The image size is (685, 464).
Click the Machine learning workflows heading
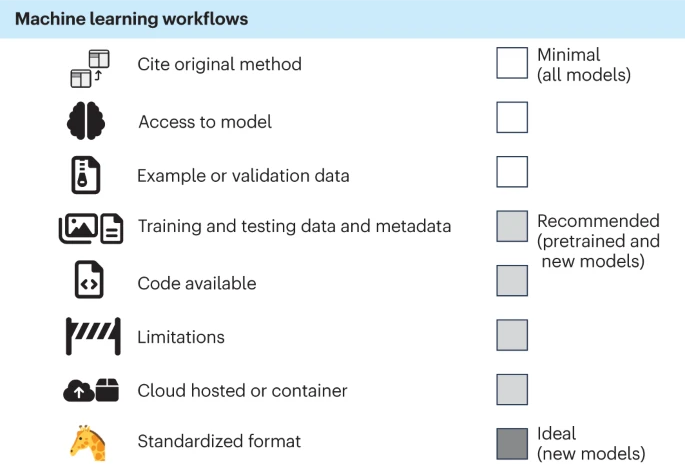tap(131, 19)
